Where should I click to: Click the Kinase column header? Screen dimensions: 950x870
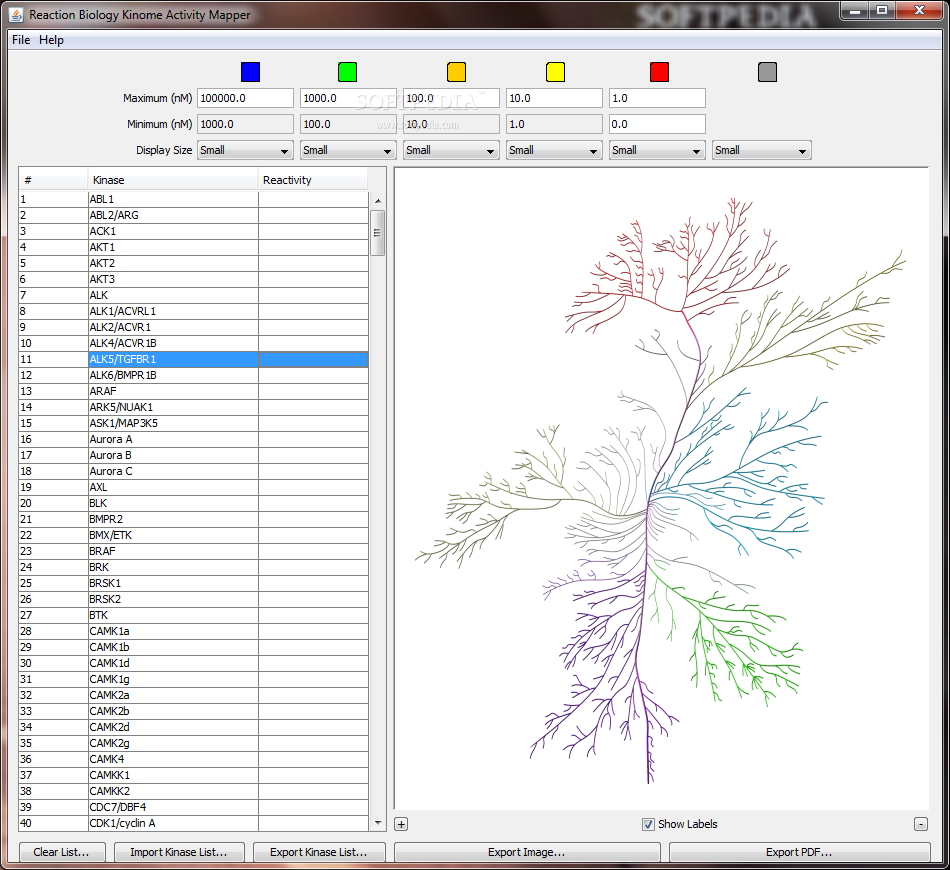(173, 180)
